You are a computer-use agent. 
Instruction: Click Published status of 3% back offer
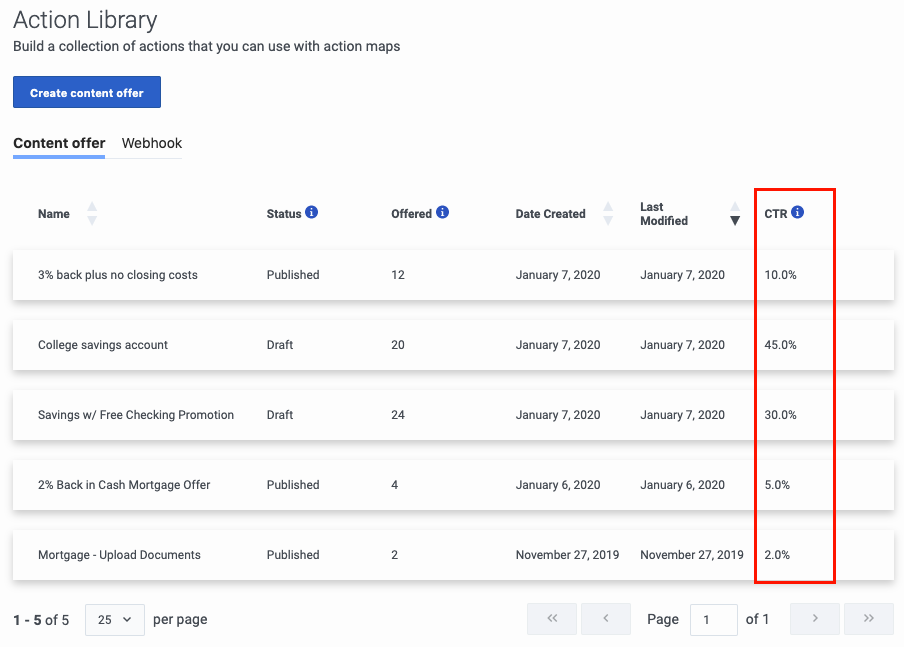(x=293, y=275)
